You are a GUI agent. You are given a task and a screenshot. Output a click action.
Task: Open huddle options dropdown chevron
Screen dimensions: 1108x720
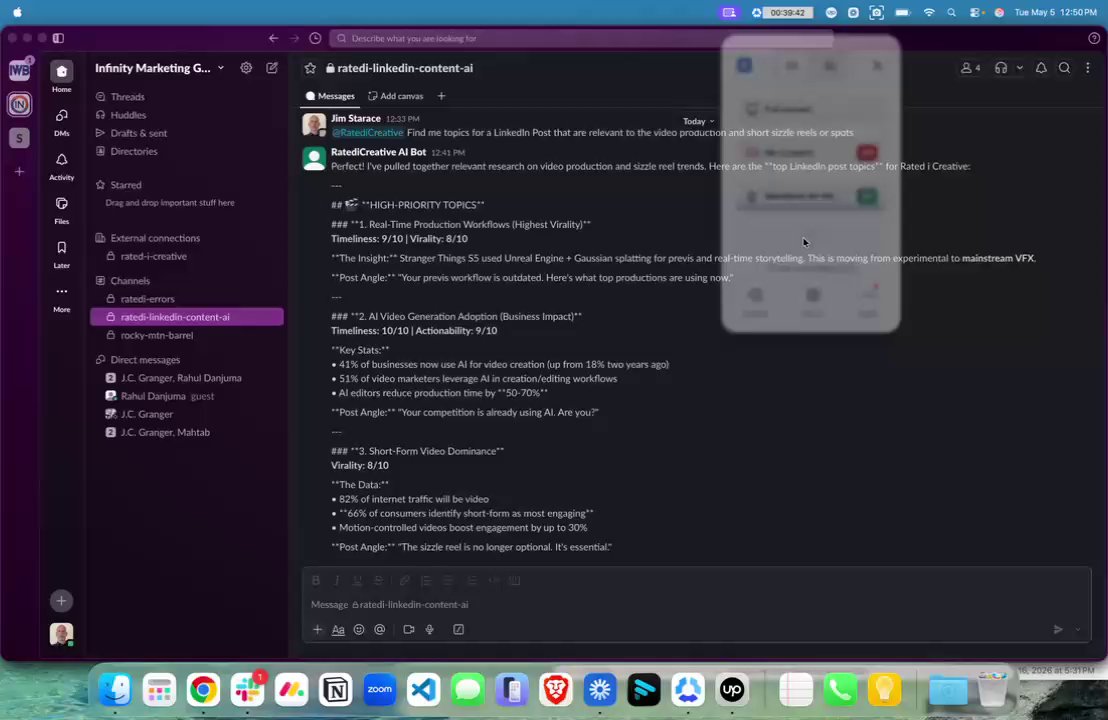coord(1019,68)
